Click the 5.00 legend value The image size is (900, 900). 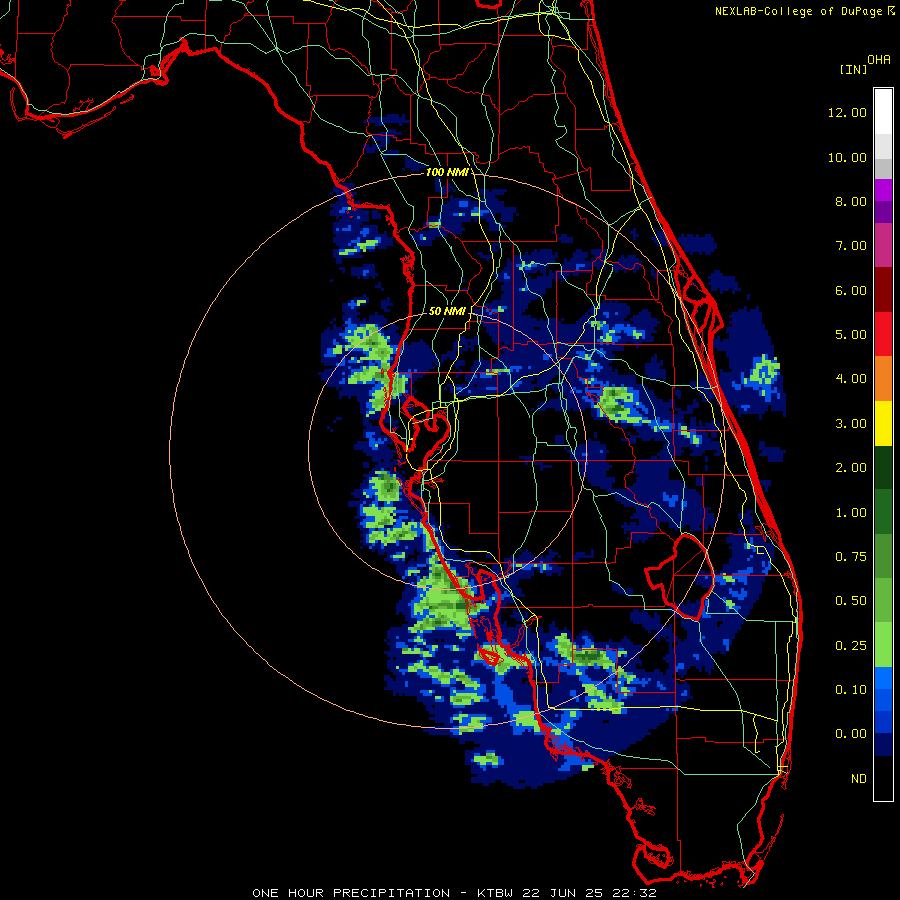851,335
